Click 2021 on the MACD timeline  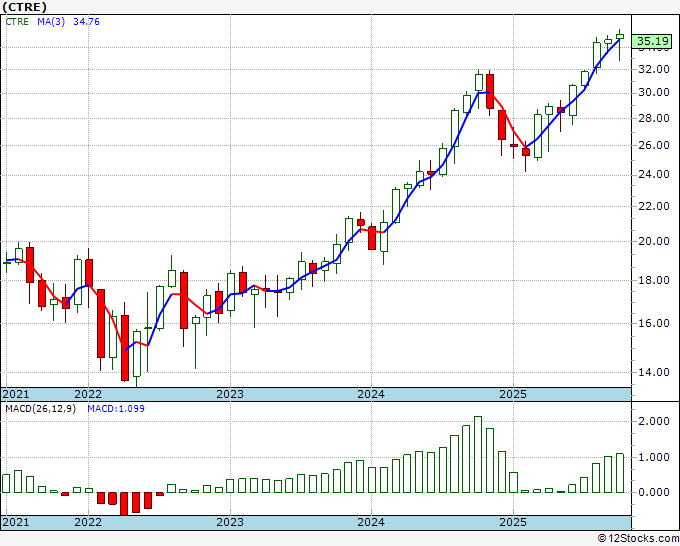coord(16,522)
